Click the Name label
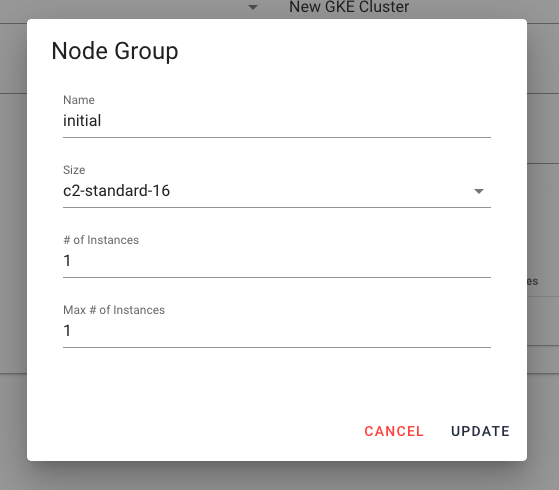 coord(79,100)
